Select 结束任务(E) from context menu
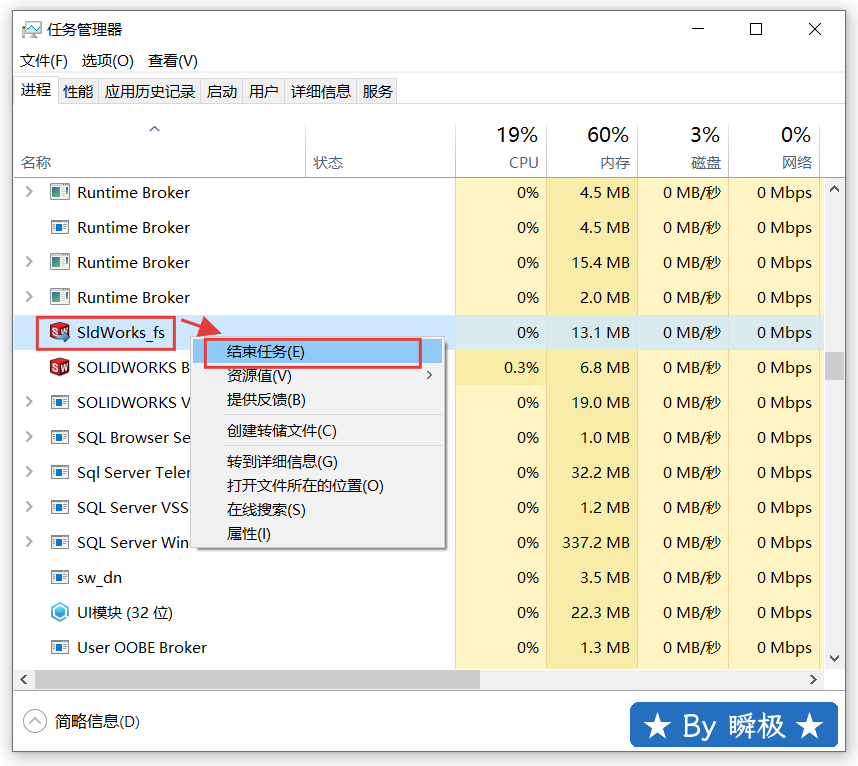This screenshot has height=766, width=858. click(x=266, y=352)
